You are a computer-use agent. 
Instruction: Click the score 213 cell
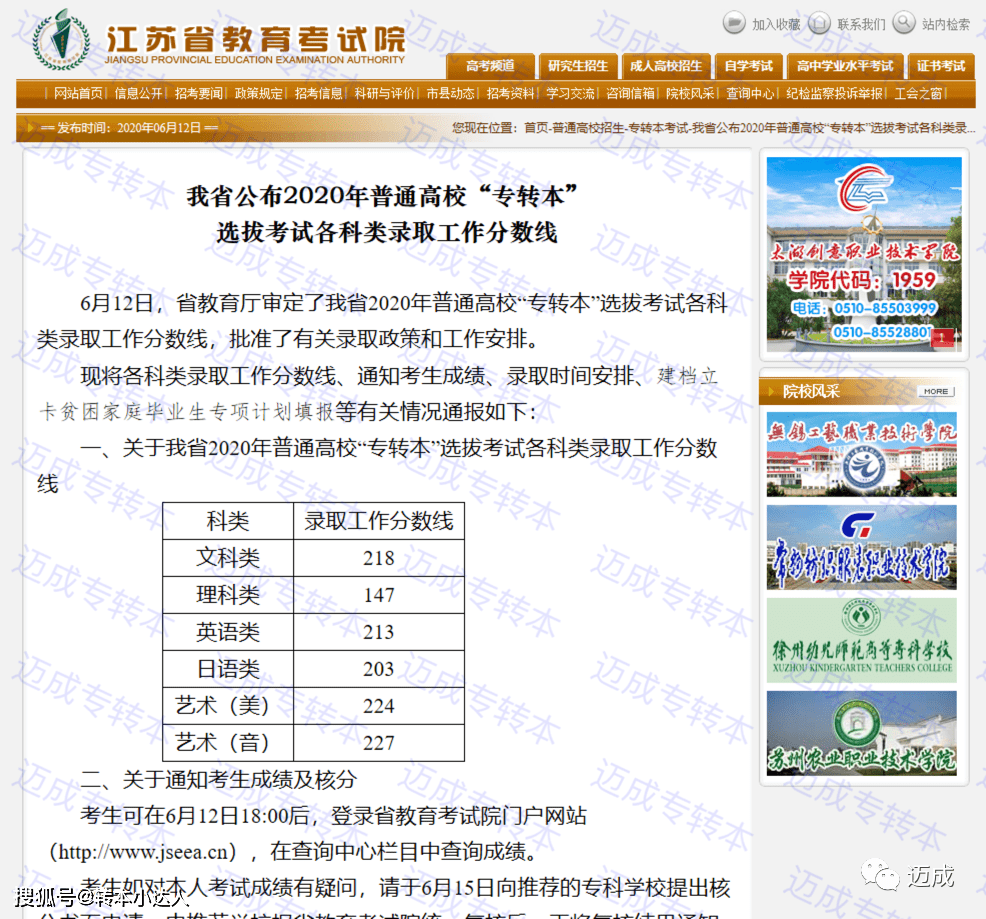click(379, 632)
